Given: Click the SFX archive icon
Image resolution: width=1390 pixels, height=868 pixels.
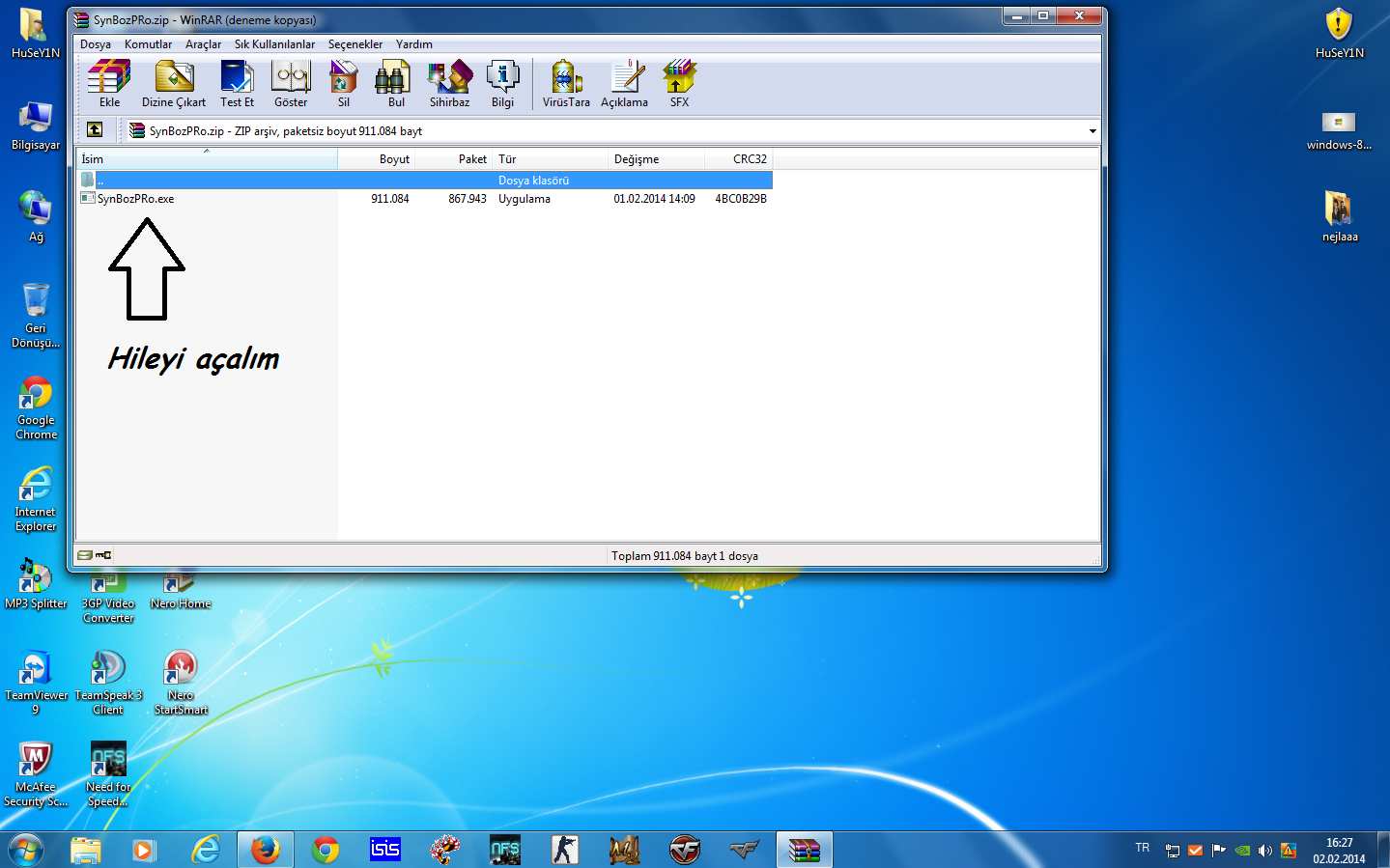Looking at the screenshot, I should tap(679, 84).
